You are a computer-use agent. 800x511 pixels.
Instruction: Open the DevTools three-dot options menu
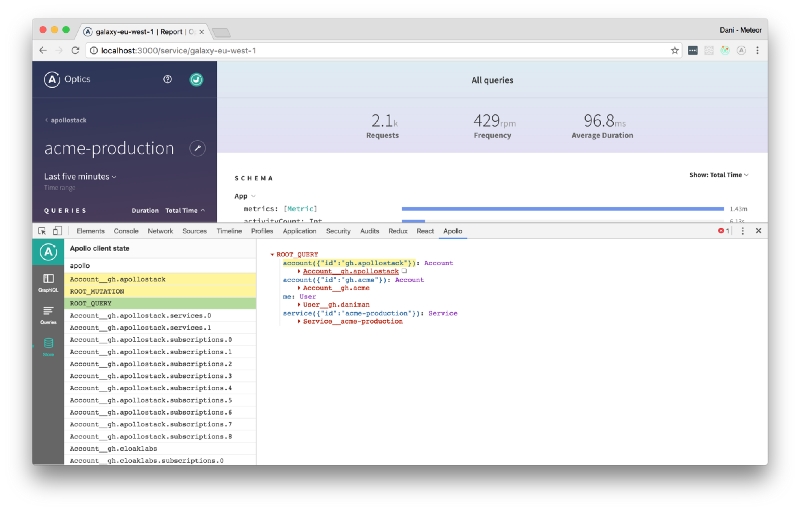tap(742, 231)
